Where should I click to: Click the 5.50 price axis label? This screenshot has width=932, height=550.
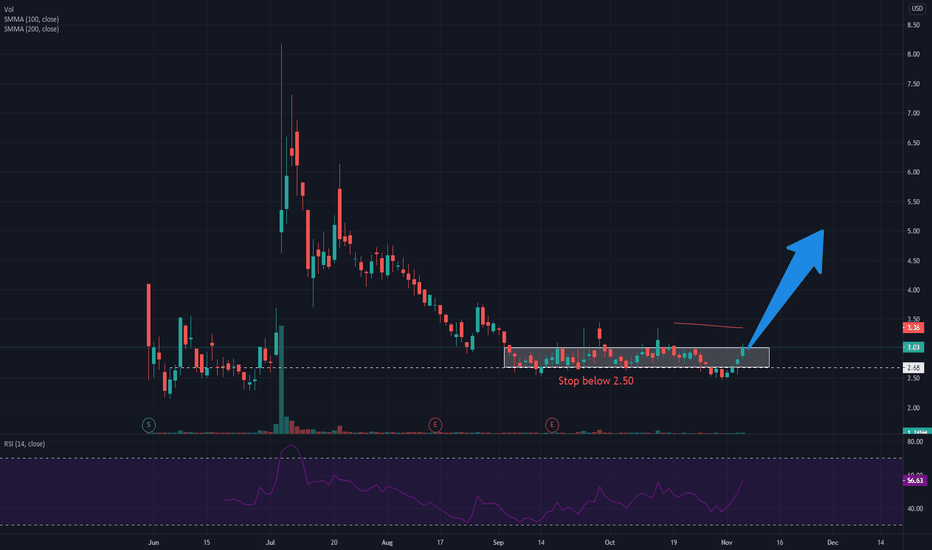click(x=914, y=202)
